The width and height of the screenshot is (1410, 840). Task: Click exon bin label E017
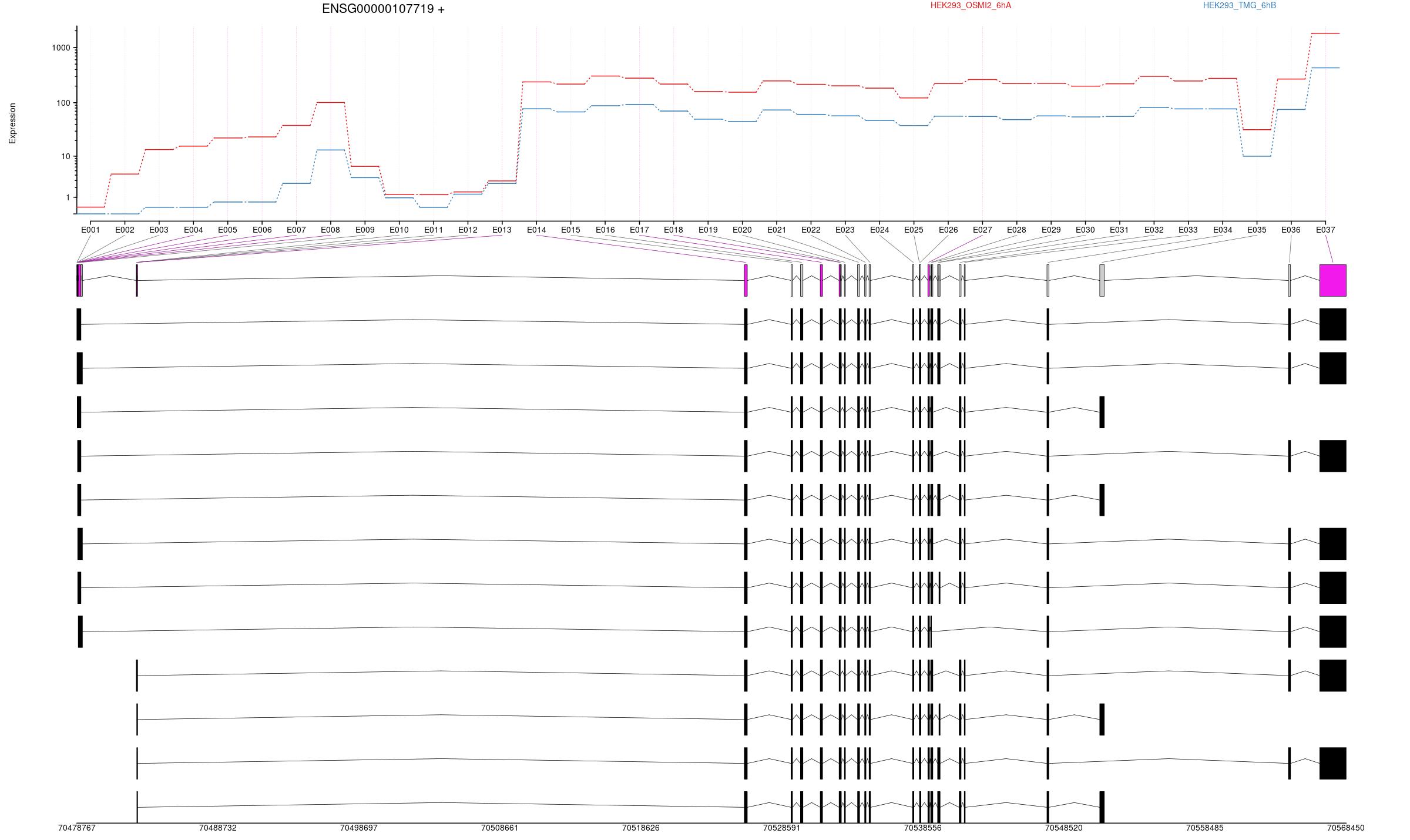click(639, 230)
